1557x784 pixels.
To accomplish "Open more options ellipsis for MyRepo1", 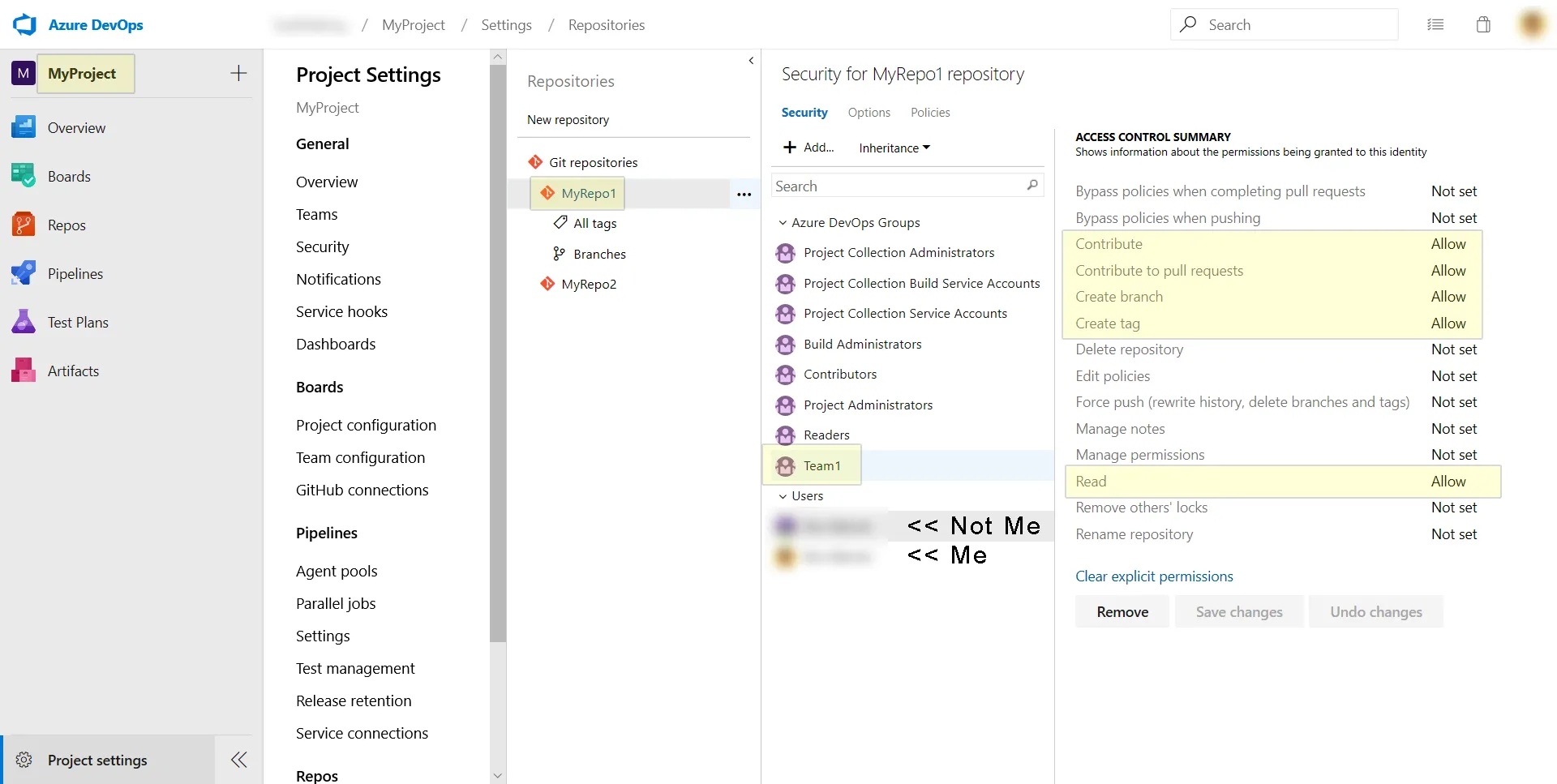I will point(744,195).
